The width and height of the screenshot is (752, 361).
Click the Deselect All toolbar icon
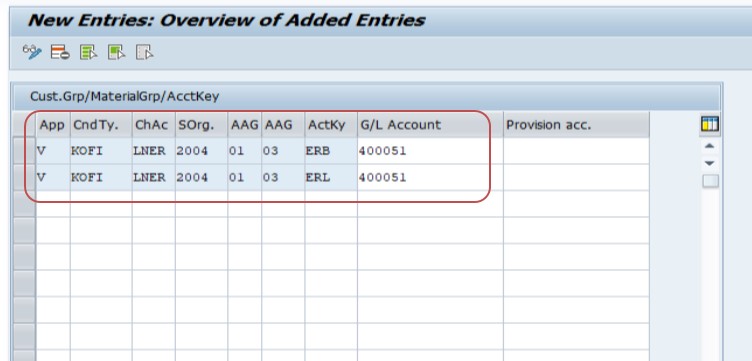pos(144,52)
